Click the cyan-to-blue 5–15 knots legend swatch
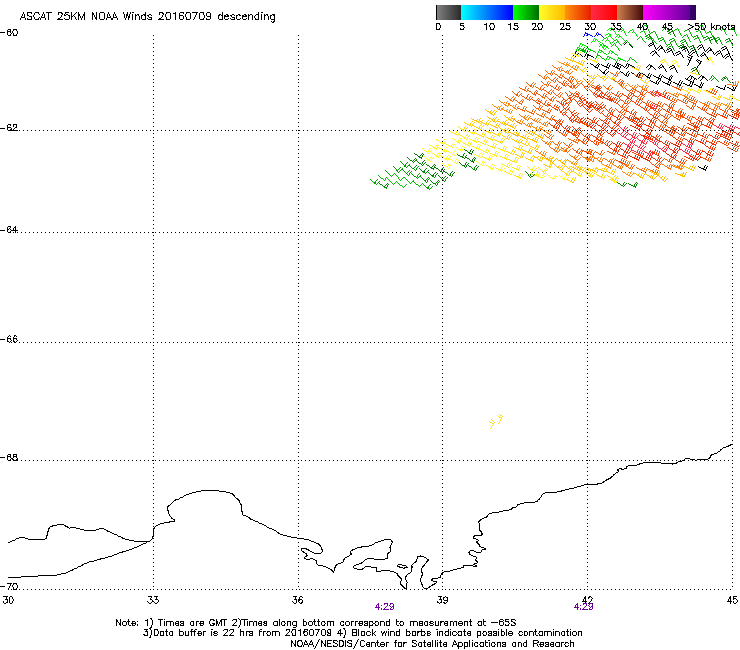The height and width of the screenshot is (650, 740). coord(487,12)
